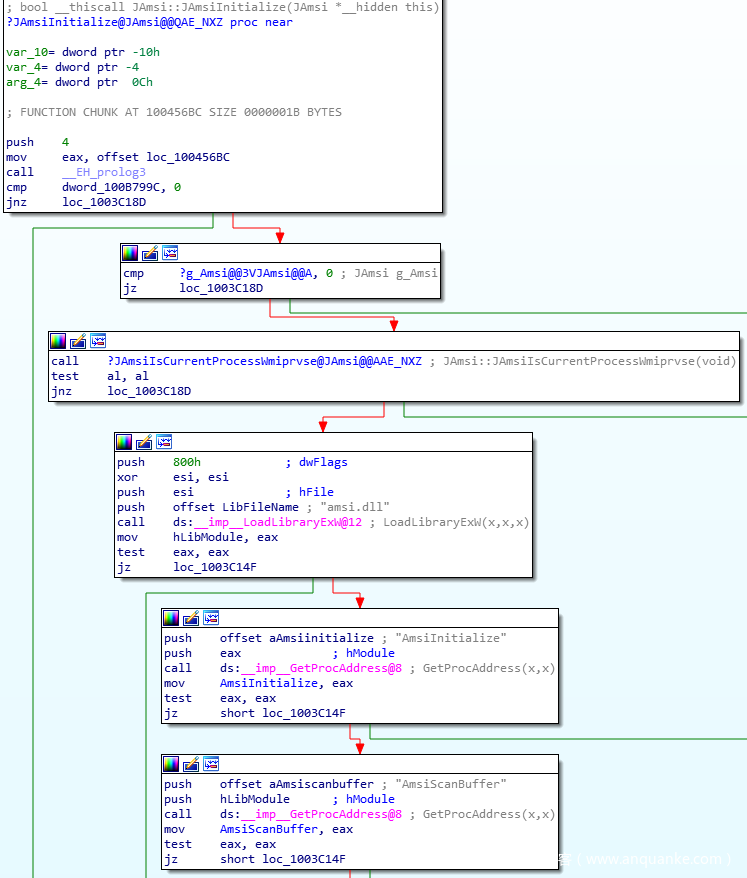Click group nodes icon on g_Amsi compare block

[170, 253]
